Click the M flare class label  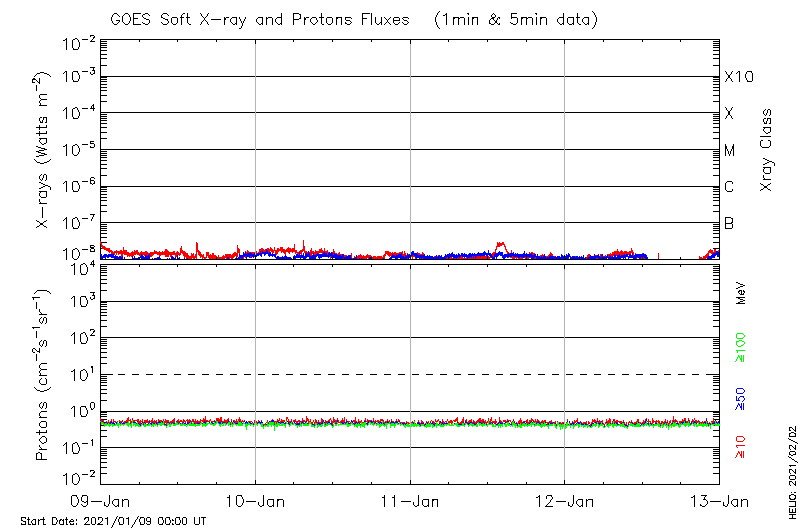coord(730,151)
